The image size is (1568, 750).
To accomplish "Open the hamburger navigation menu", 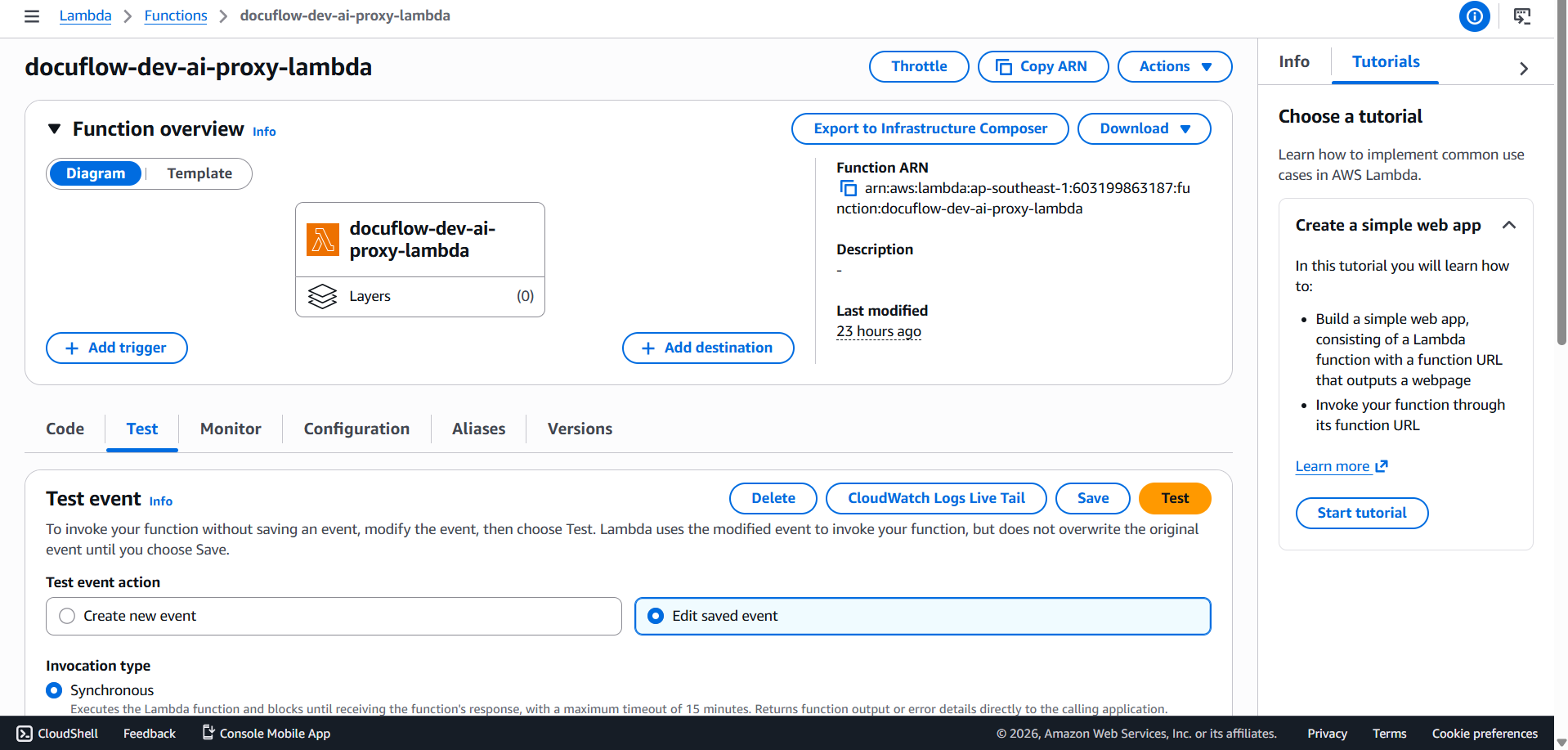I will point(32,16).
